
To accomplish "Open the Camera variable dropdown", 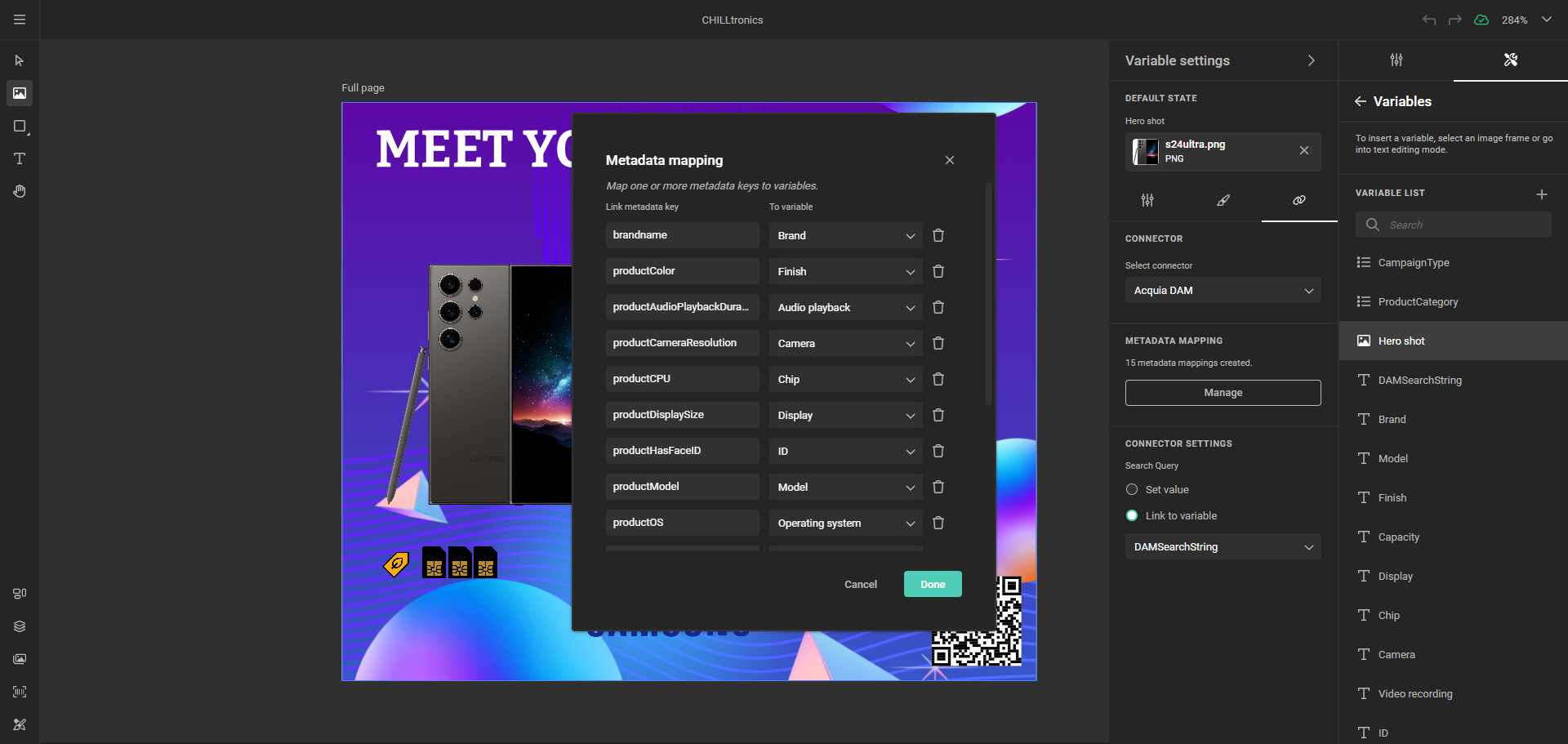I will pos(846,343).
